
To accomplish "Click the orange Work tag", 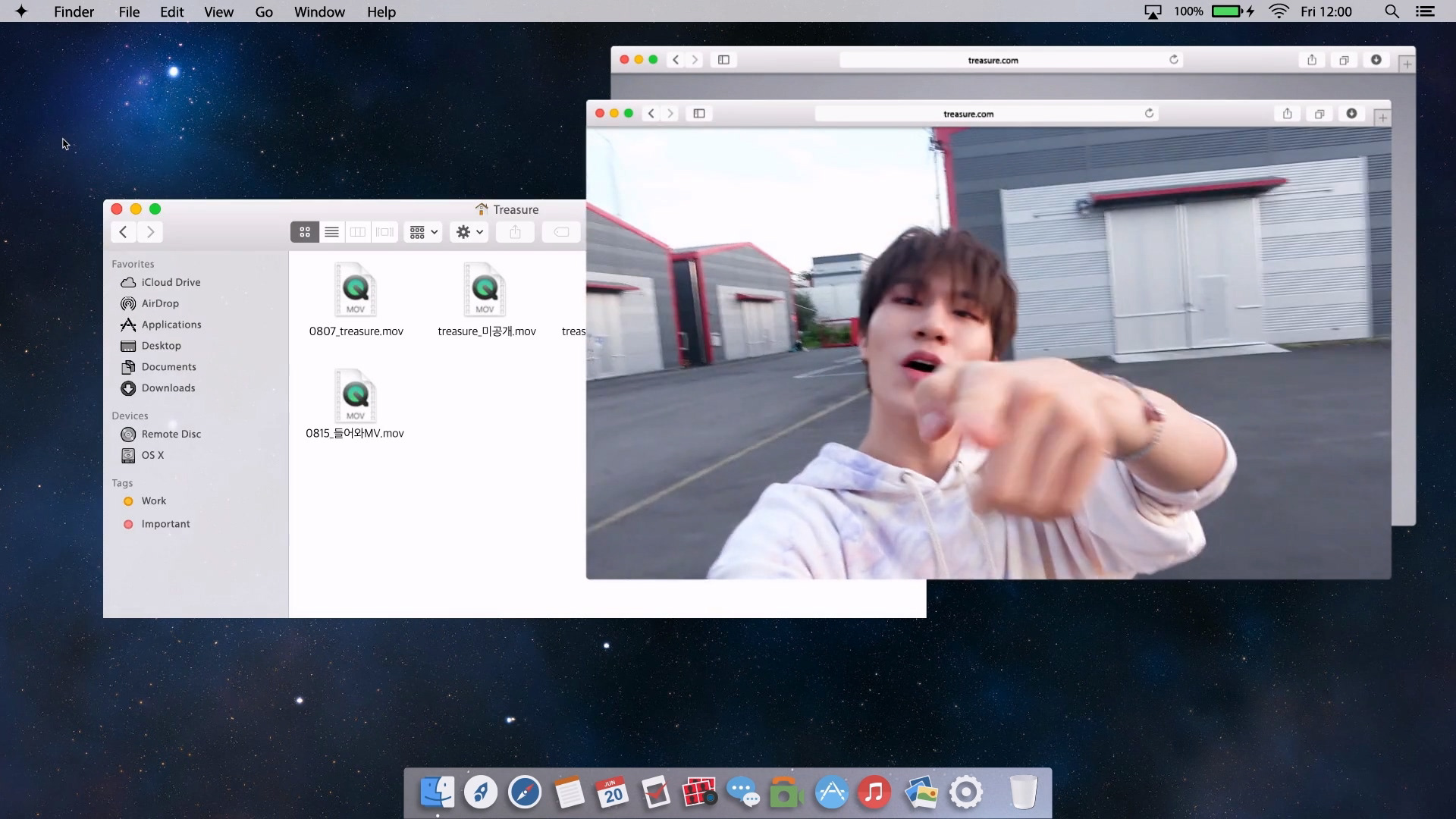I will pyautogui.click(x=153, y=500).
